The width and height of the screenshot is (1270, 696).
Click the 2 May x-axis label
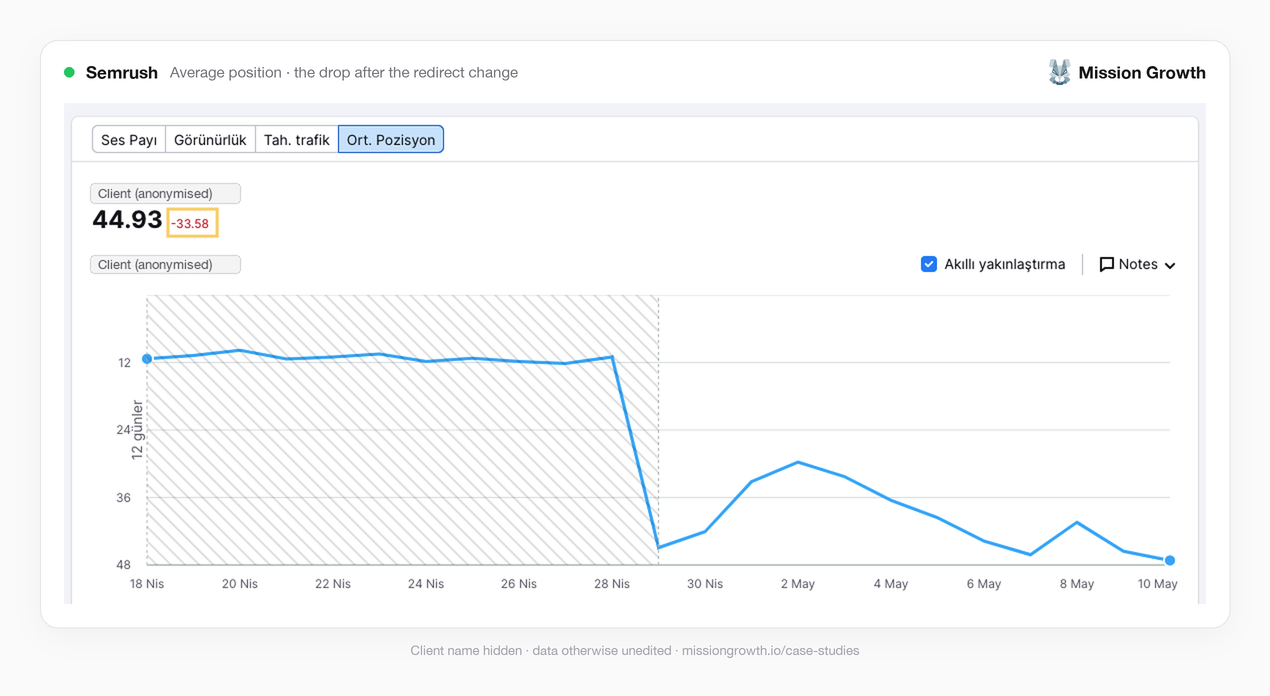798,584
